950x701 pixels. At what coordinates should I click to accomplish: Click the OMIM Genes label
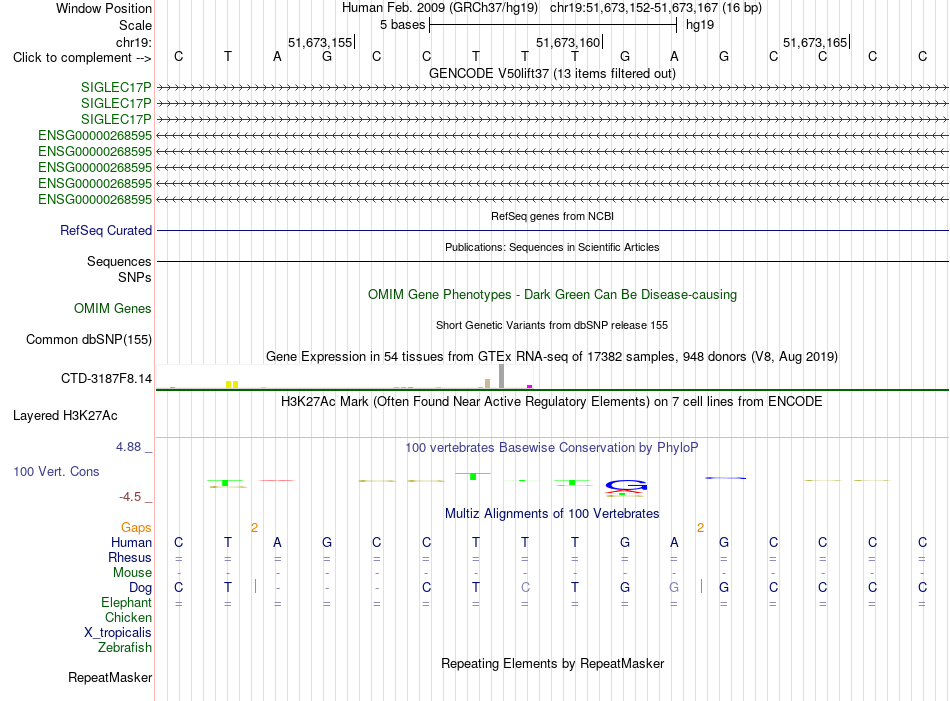tap(112, 308)
